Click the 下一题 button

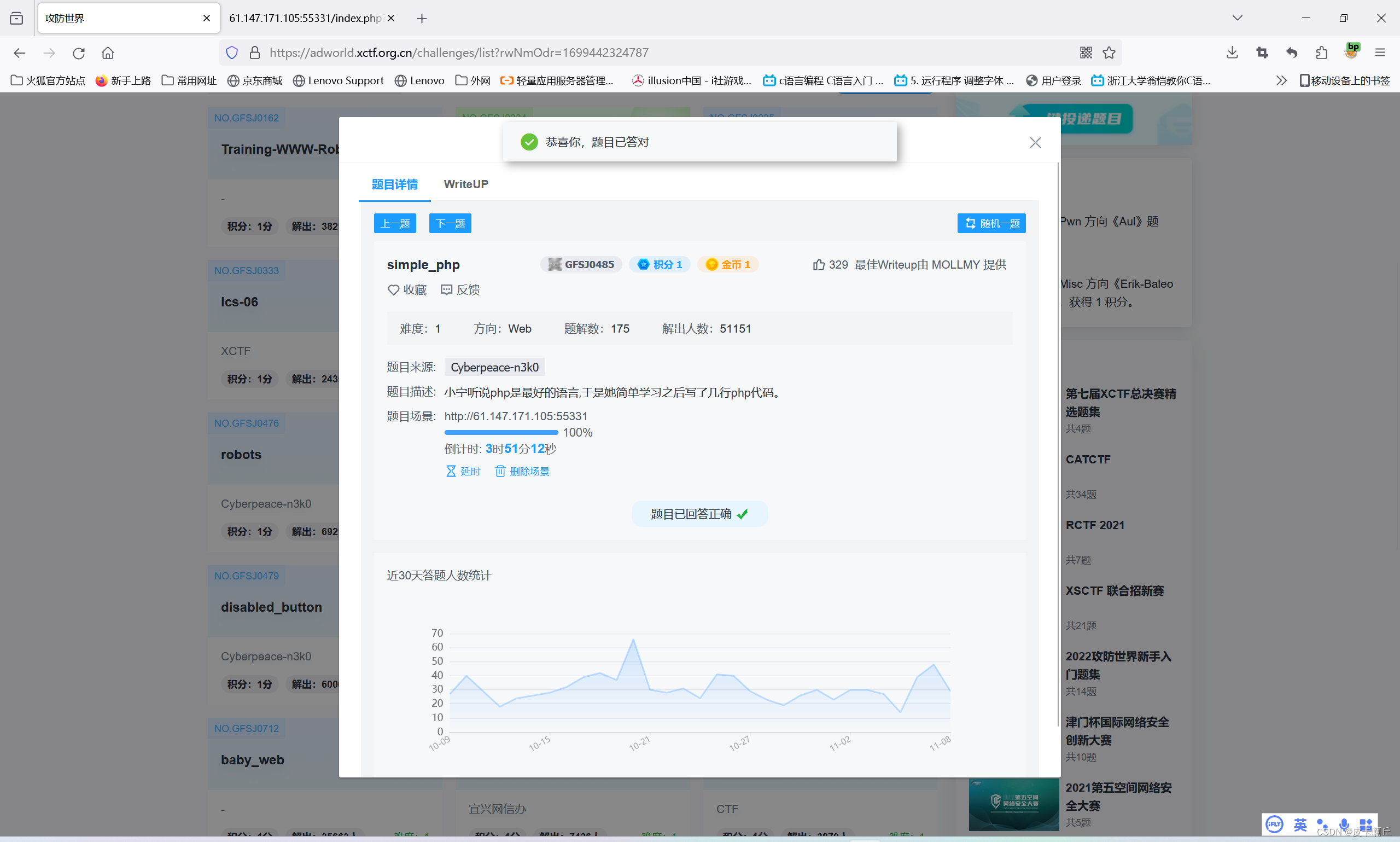pyautogui.click(x=450, y=223)
